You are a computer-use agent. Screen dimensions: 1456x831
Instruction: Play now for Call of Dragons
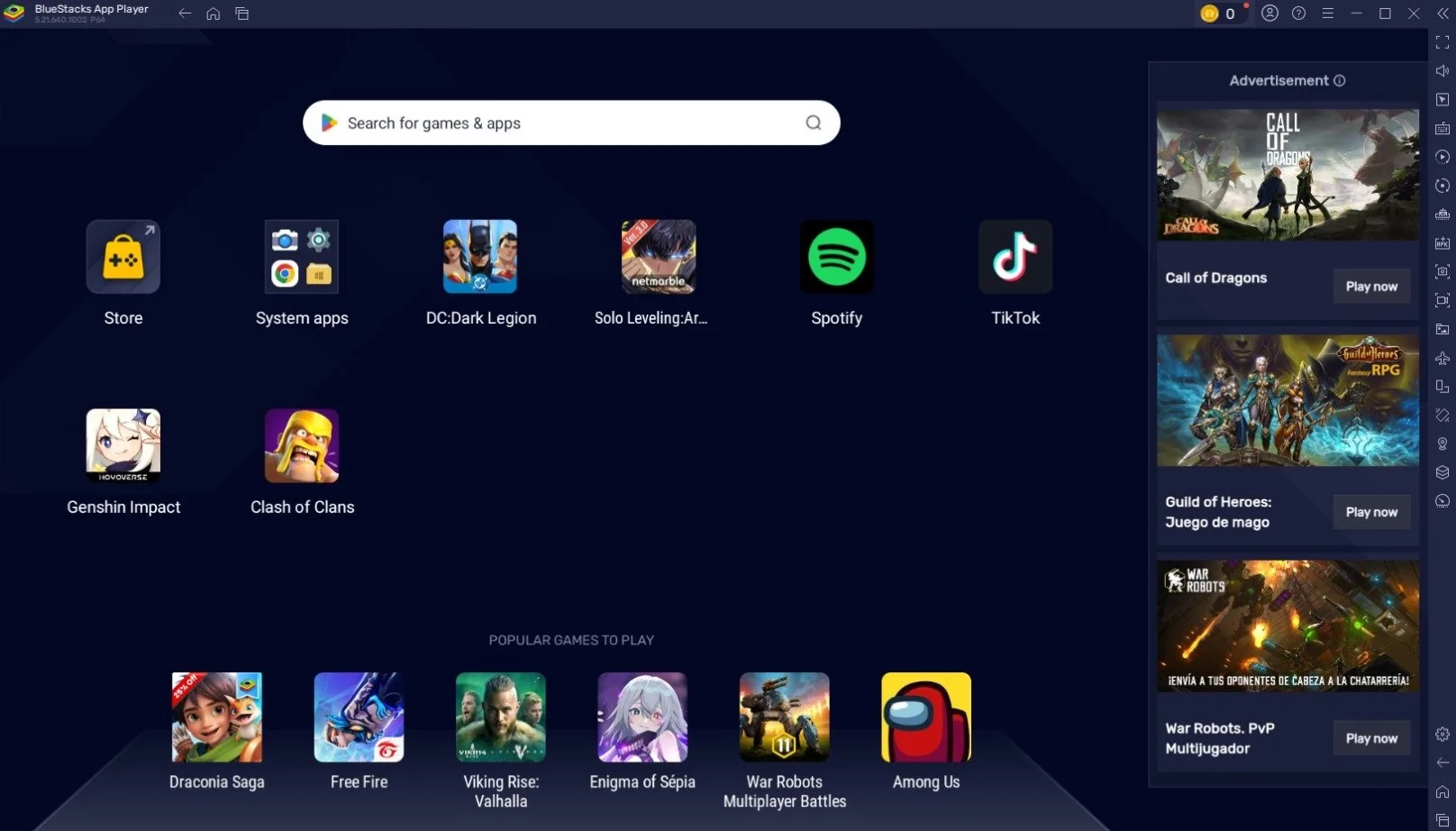1371,287
